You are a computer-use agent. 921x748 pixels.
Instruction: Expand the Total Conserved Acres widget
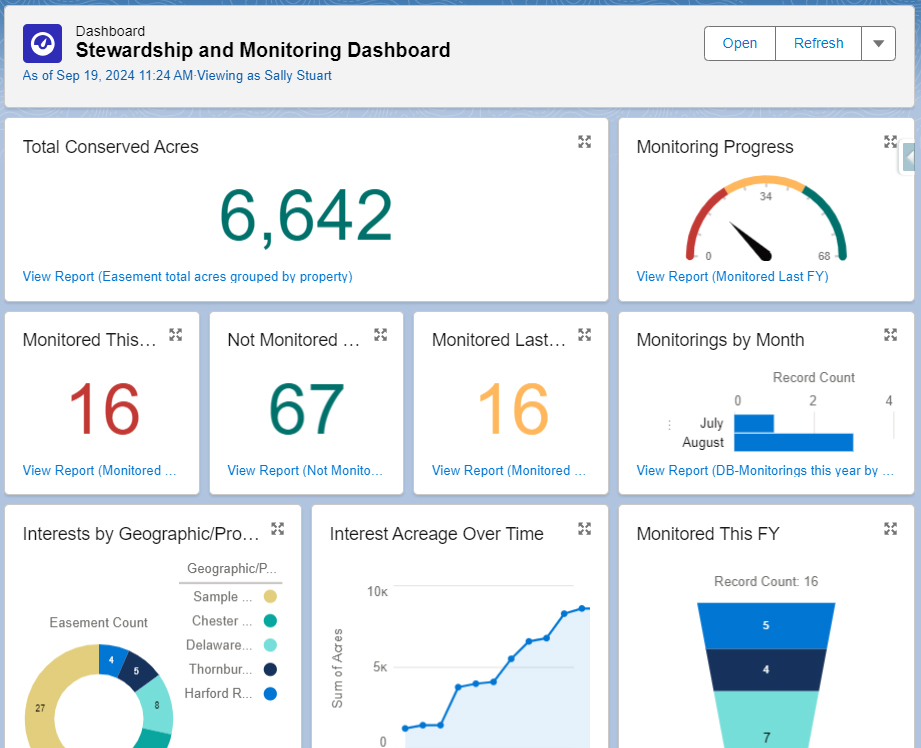tap(585, 142)
